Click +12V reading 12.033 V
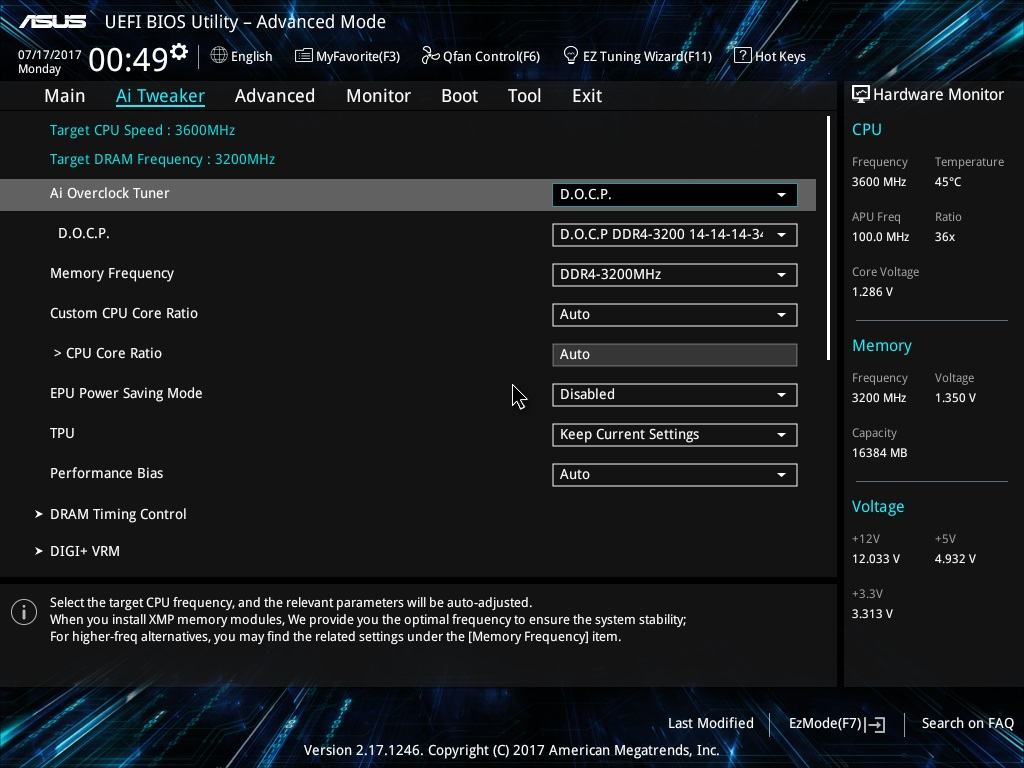Viewport: 1024px width, 768px height. (x=876, y=559)
